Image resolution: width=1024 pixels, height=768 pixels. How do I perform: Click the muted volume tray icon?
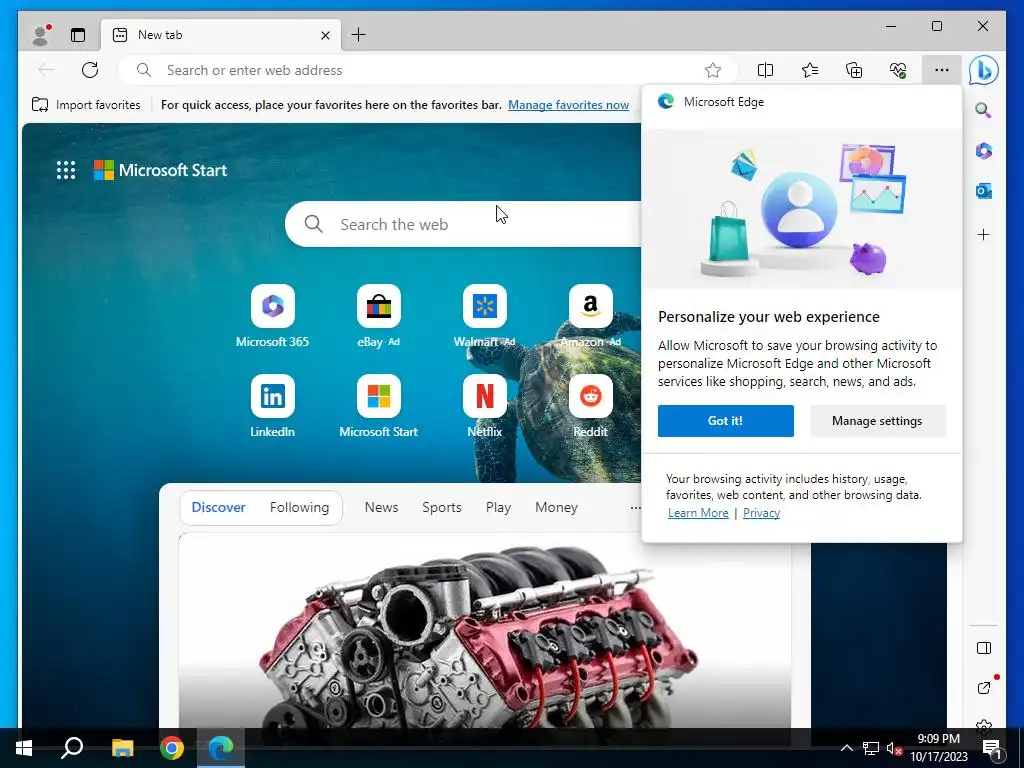pos(894,748)
